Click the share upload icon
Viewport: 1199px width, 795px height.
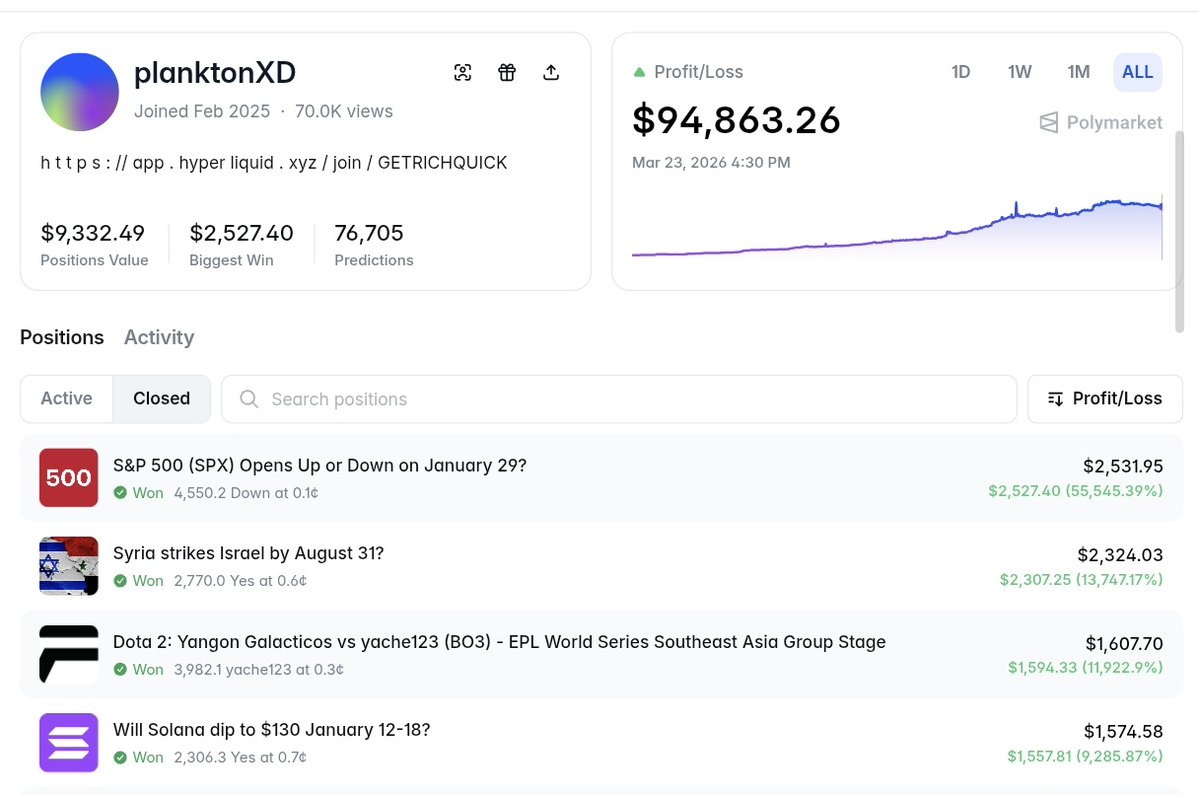coord(551,73)
